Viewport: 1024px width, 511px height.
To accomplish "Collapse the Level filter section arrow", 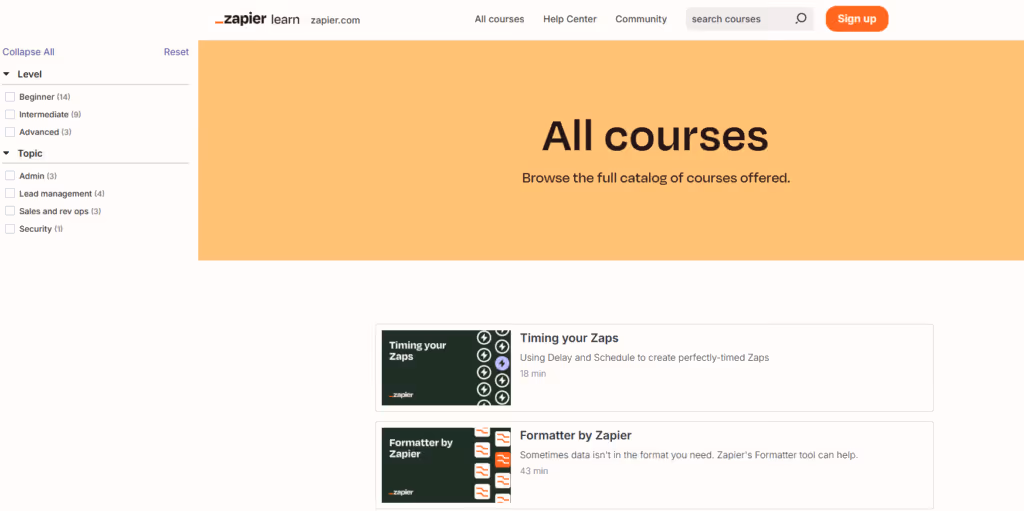I will (x=7, y=74).
